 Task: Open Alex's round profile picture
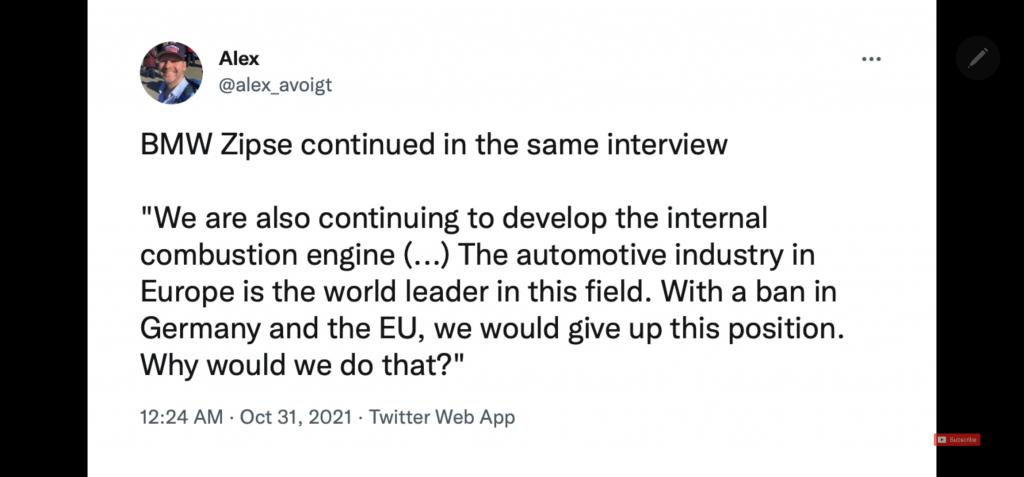[x=171, y=73]
